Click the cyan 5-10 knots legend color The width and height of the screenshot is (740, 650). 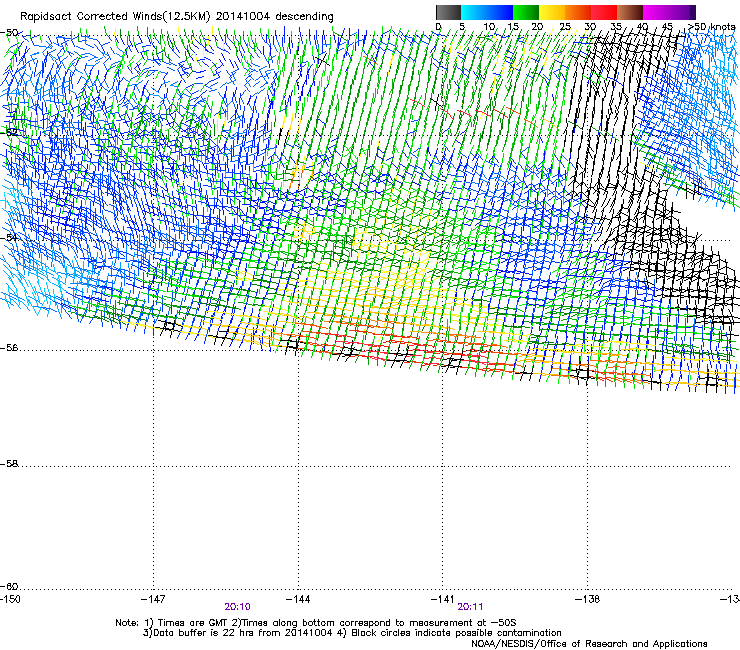474,12
